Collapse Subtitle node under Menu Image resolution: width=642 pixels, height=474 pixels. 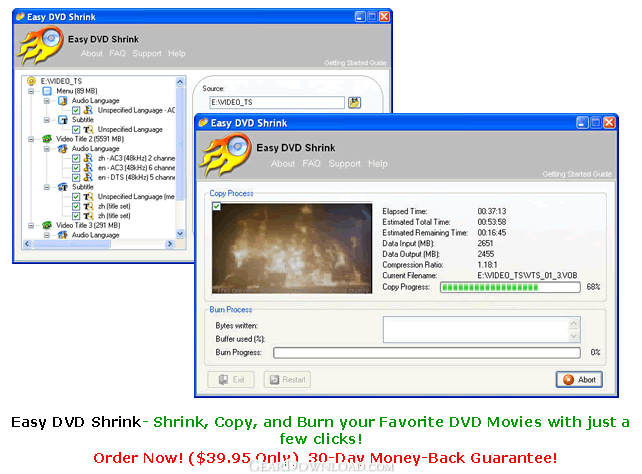pos(47,120)
